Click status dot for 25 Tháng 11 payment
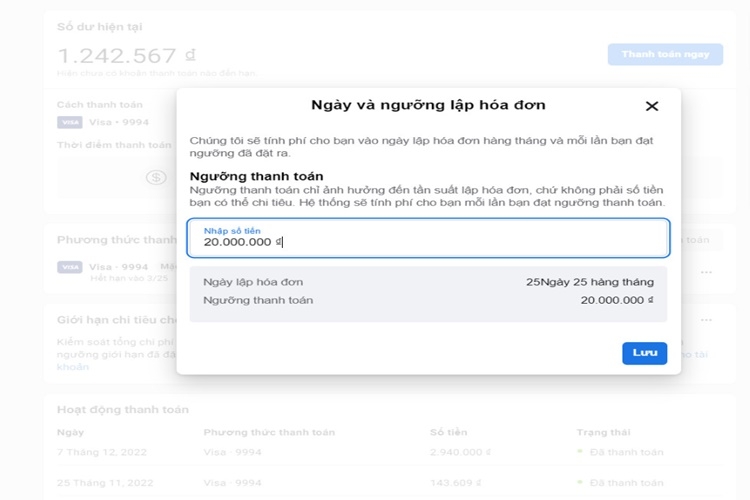This screenshot has height=500, width=750. 580,484
